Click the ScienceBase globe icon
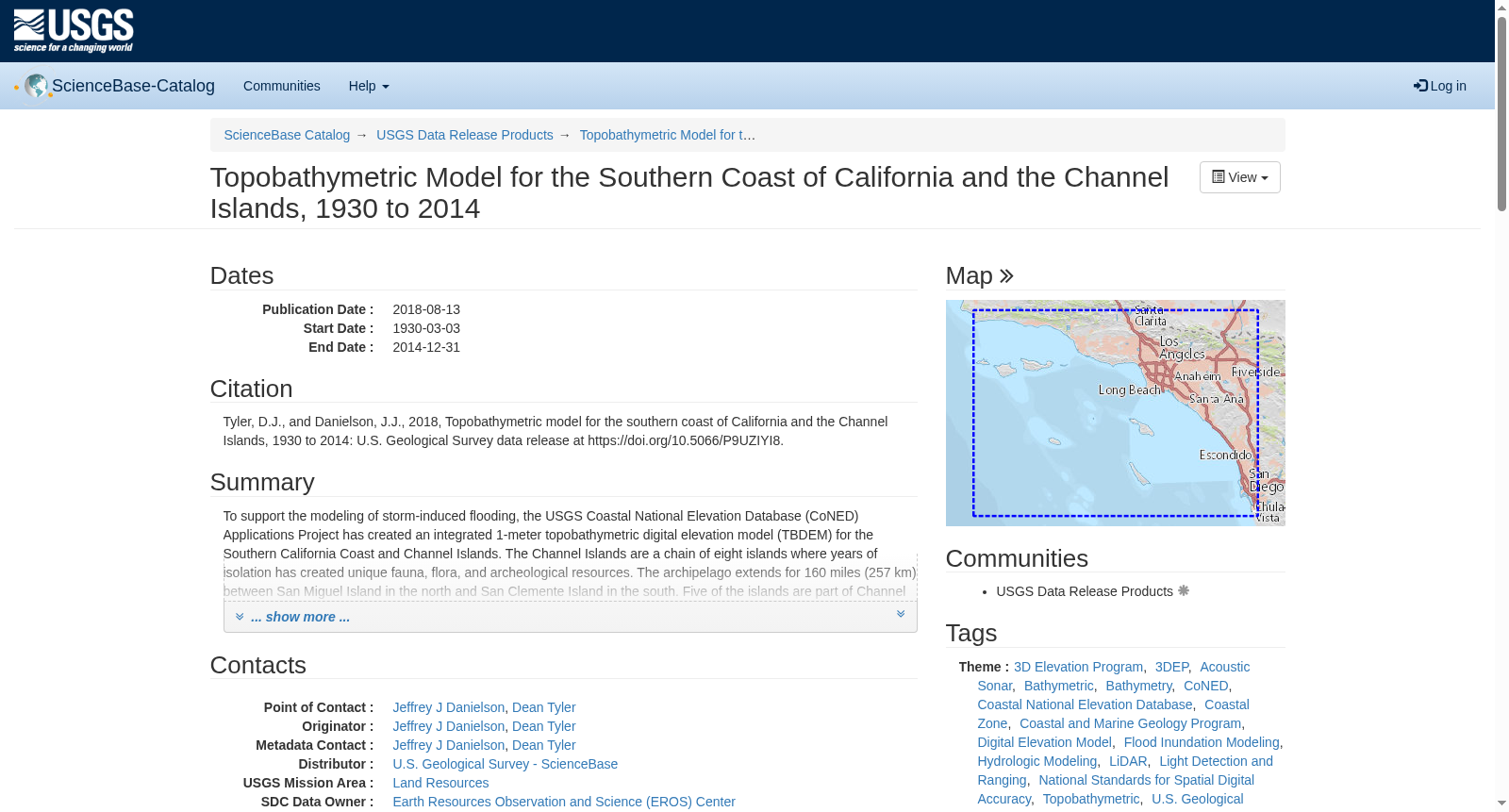The image size is (1509, 812). point(37,86)
